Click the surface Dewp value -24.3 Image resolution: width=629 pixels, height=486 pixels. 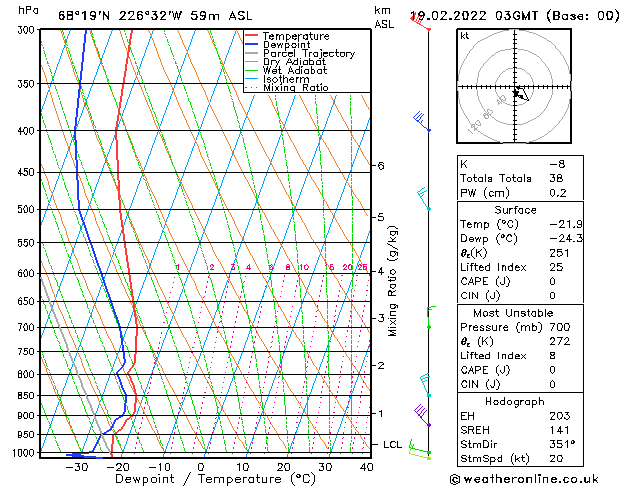(x=566, y=239)
